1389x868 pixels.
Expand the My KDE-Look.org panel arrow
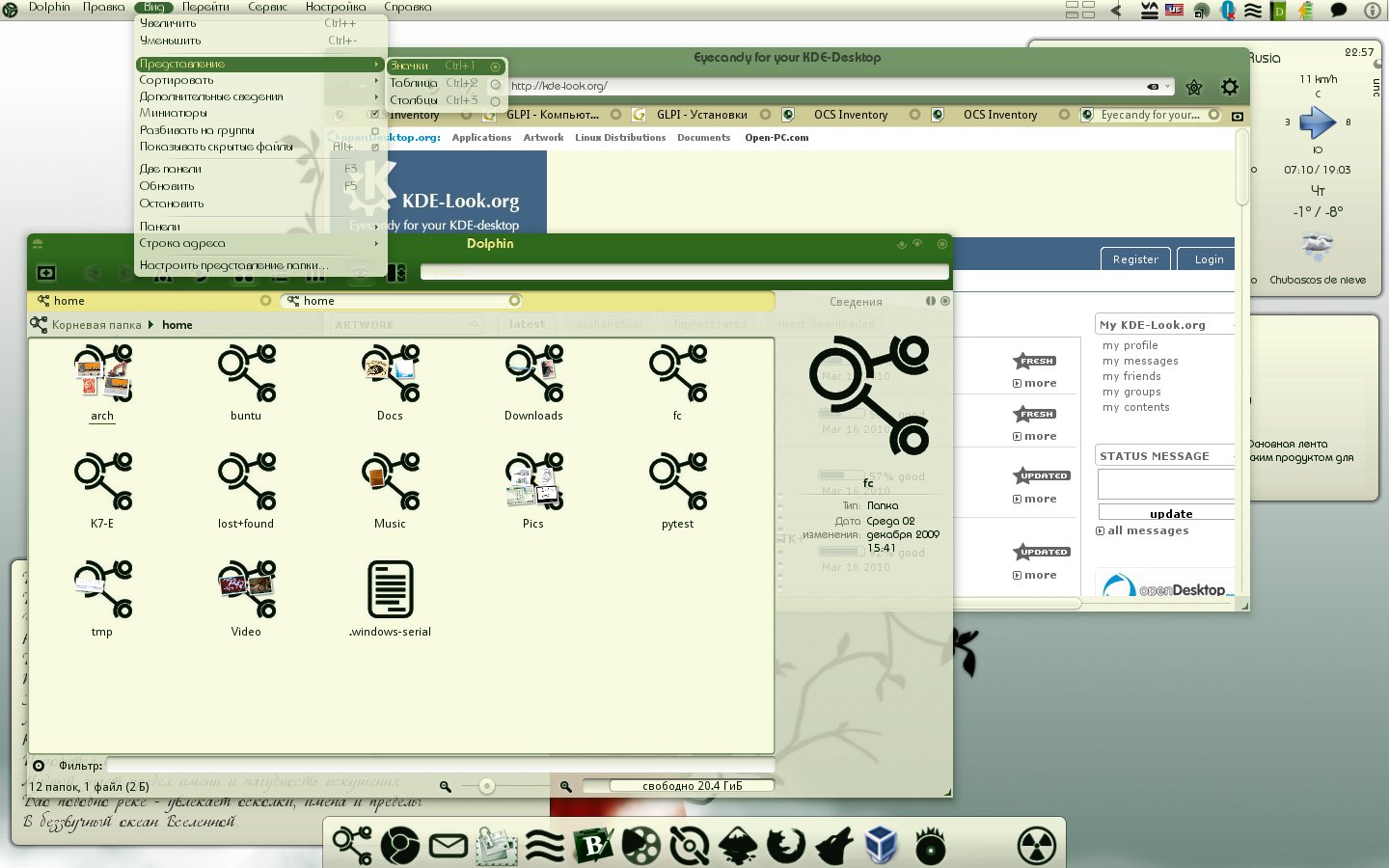(1234, 325)
